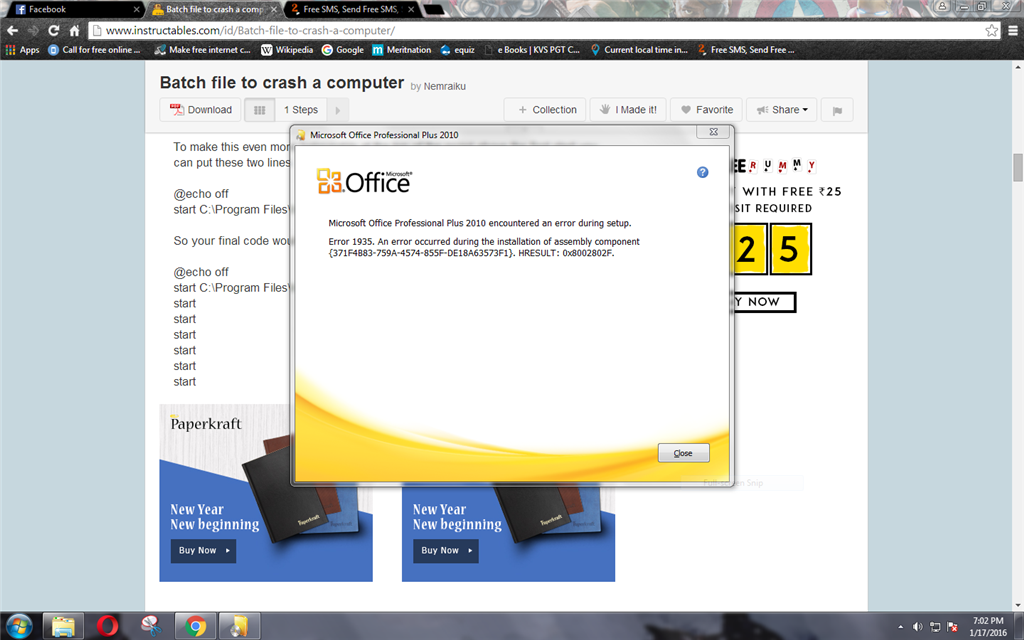Screen dimensions: 1024x640
Task: Go to next step arrow
Action: 338,110
